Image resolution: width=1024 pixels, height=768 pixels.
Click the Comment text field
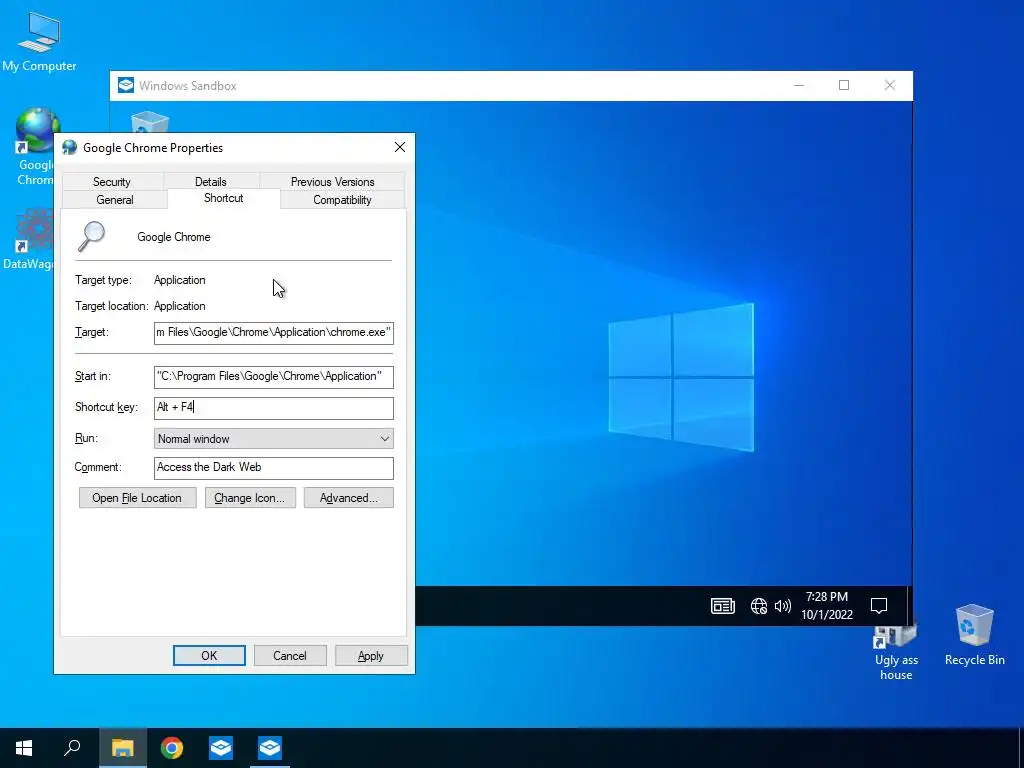[274, 468]
